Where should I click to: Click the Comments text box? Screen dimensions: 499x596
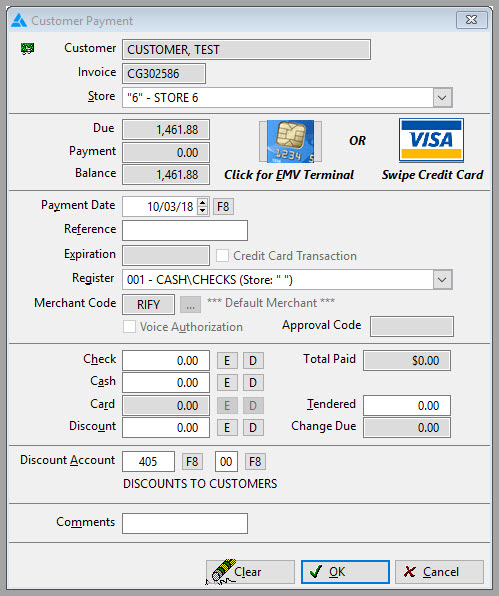(185, 523)
